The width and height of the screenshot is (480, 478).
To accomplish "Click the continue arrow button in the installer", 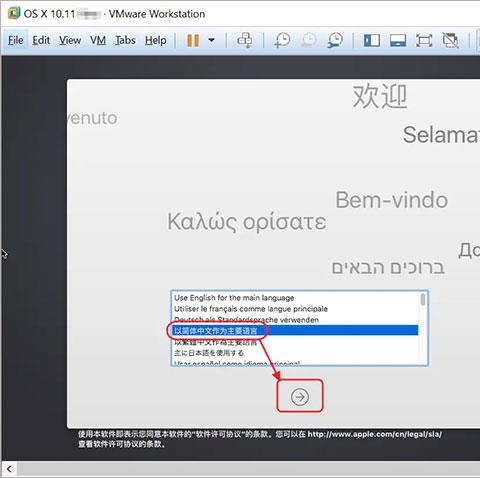I will click(300, 396).
